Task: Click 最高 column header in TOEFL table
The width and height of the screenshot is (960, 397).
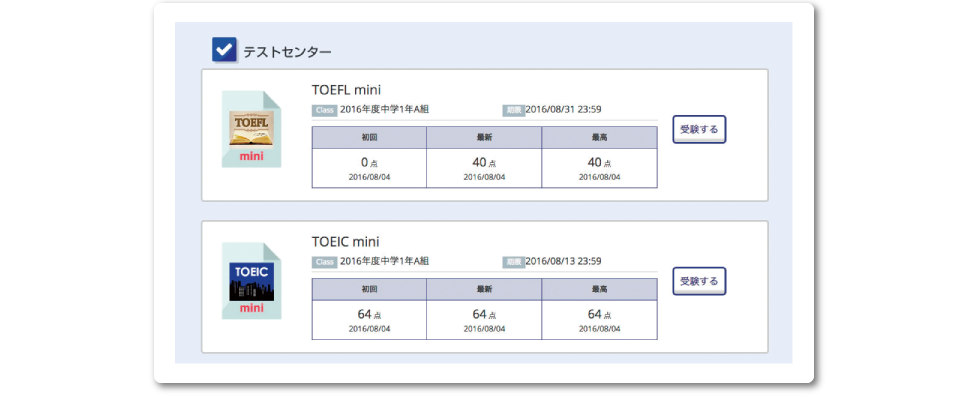Action: point(599,137)
